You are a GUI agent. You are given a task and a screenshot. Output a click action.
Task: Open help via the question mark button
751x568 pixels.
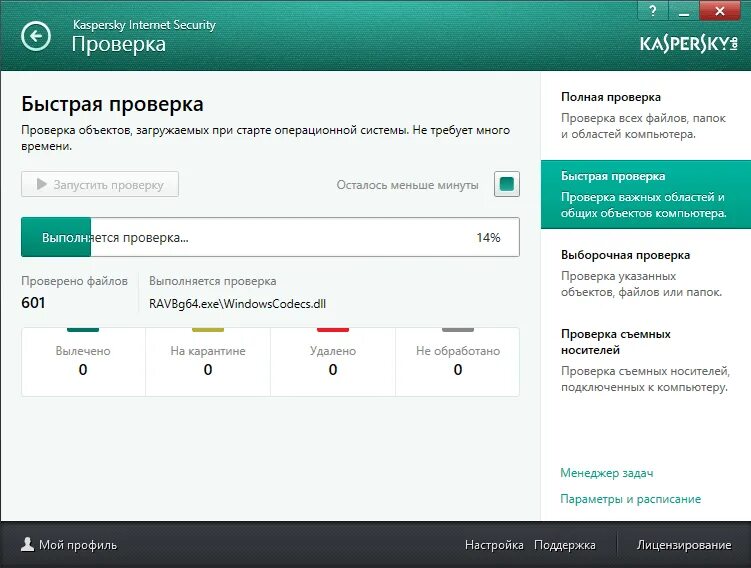(653, 11)
